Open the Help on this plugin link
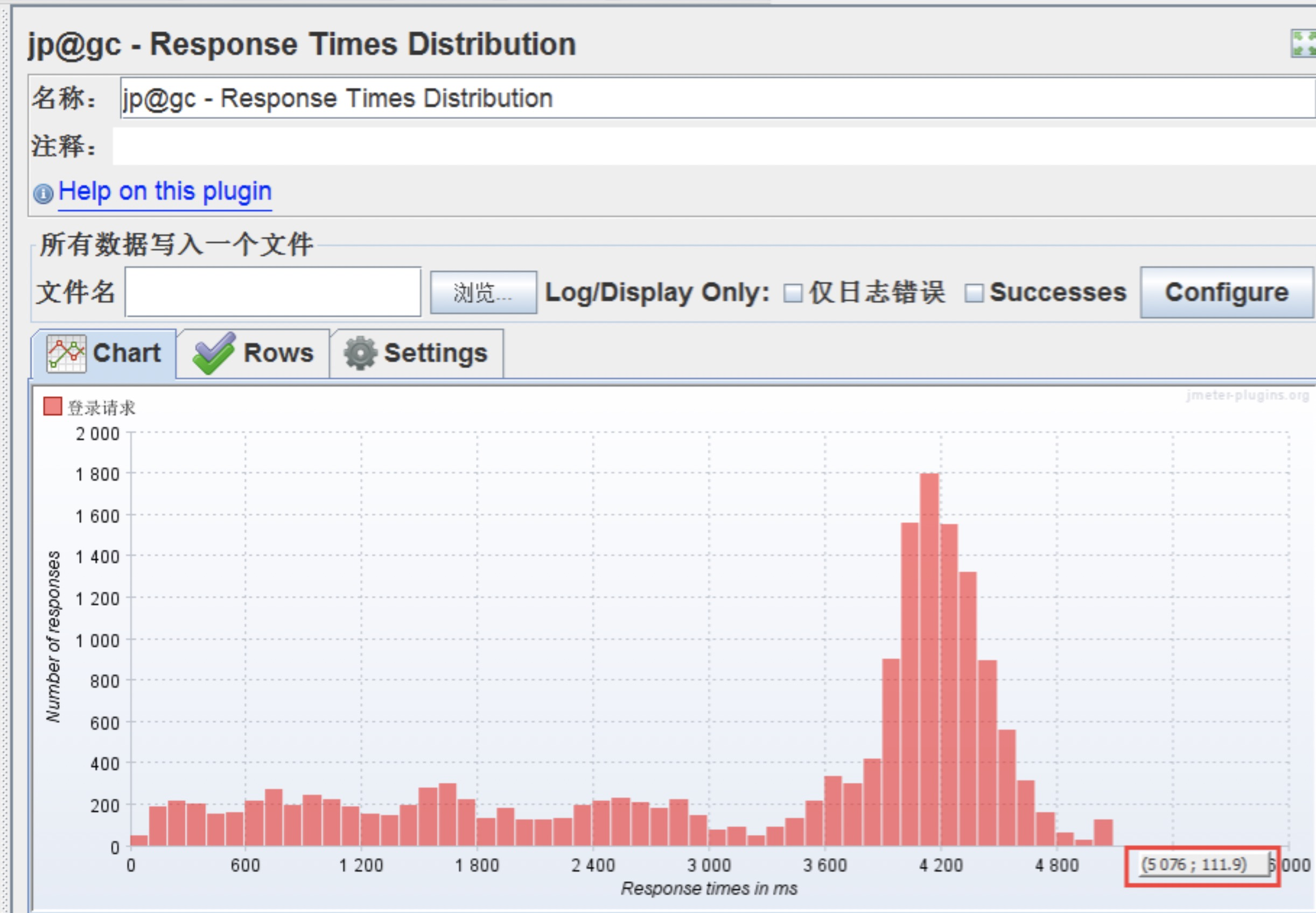Screen dimensions: 1316x913 165,191
